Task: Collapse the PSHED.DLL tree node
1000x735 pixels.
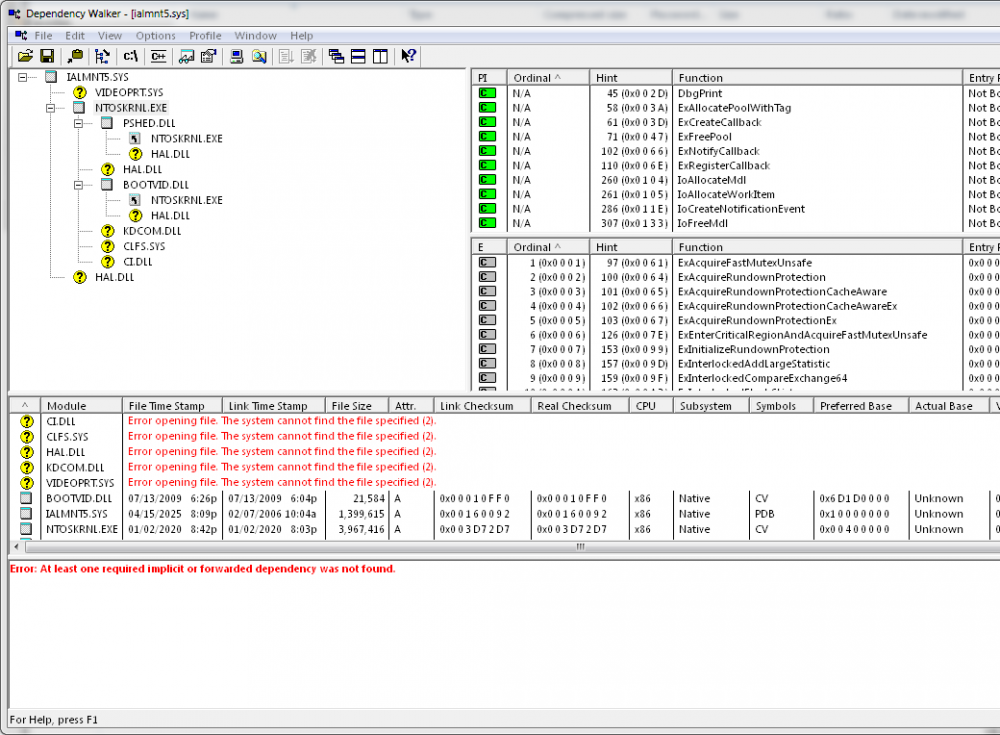Action: tap(79, 123)
